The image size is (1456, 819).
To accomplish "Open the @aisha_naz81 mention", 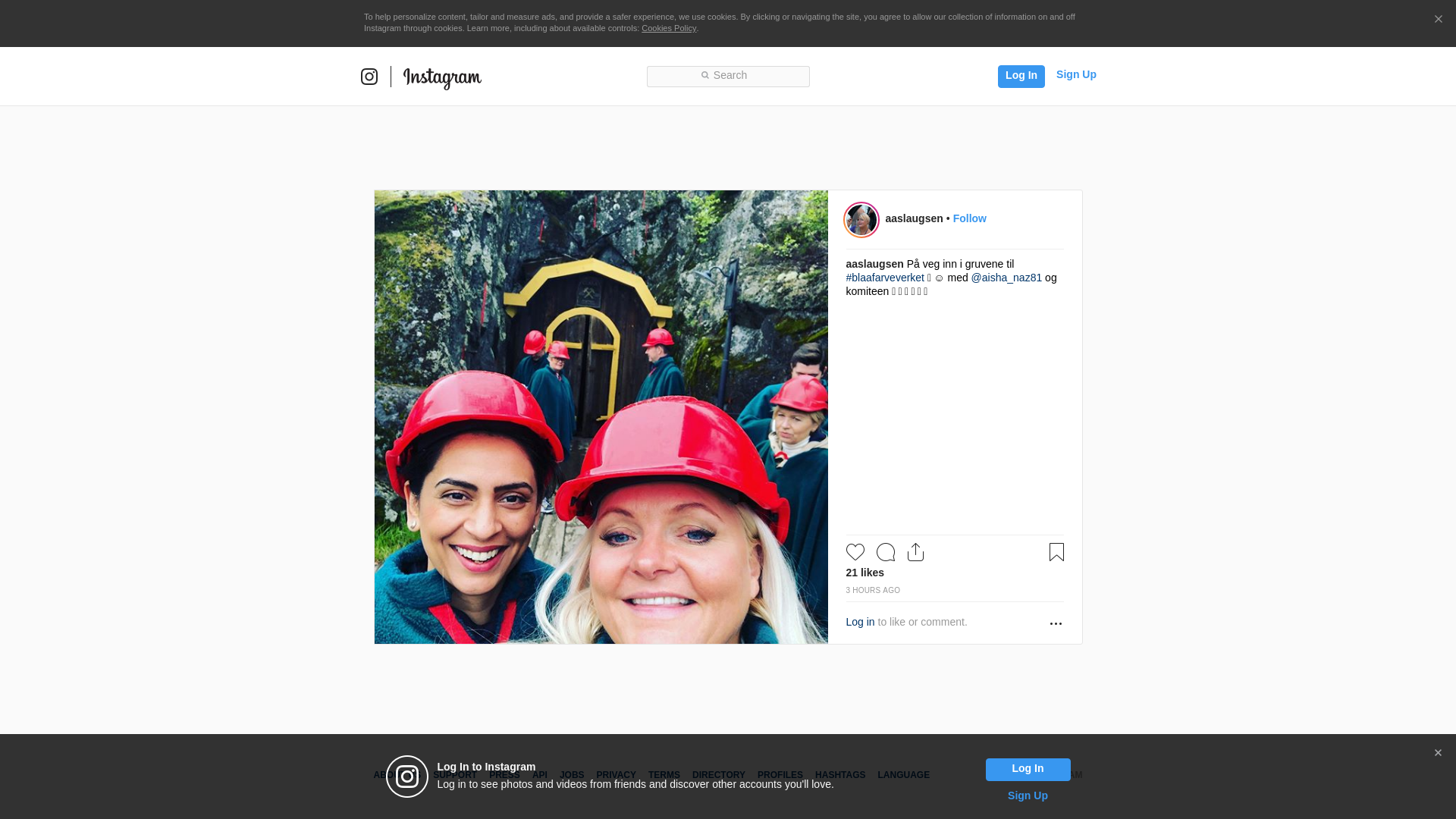I will click(1006, 278).
